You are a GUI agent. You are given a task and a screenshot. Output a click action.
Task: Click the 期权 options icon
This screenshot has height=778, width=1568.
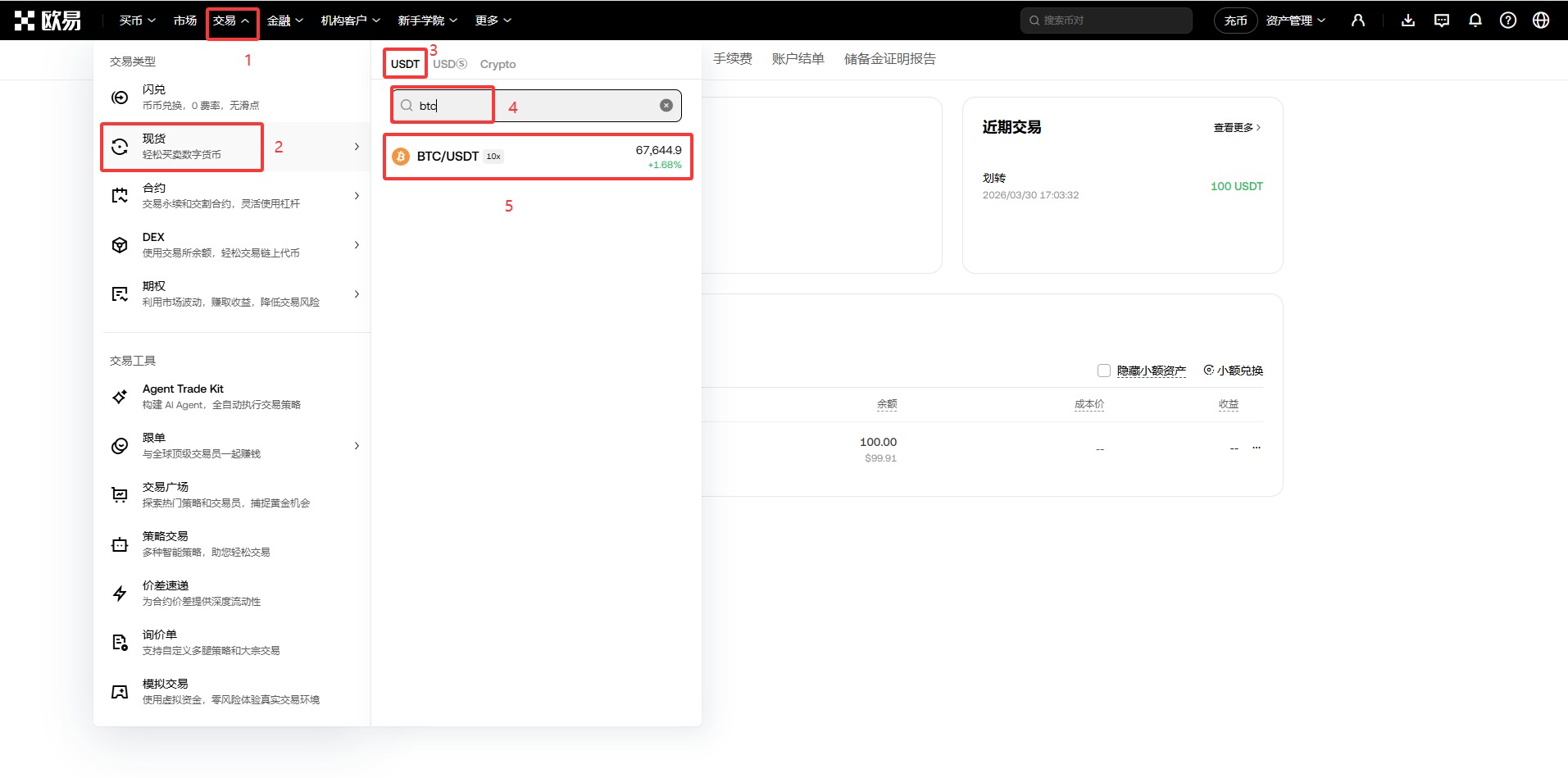tap(120, 294)
